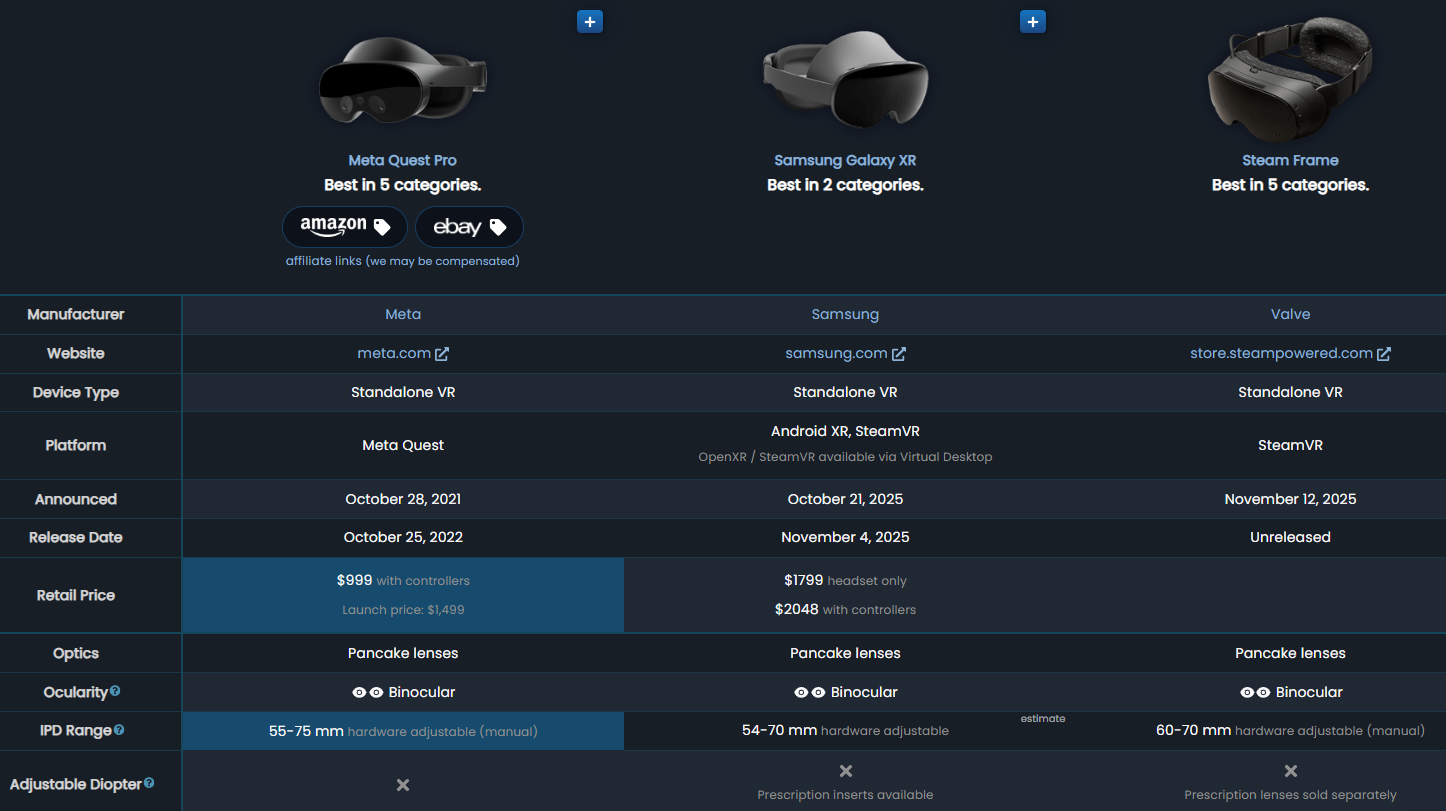Visit the meta.com website link
The height and width of the screenshot is (811, 1446).
click(x=403, y=353)
